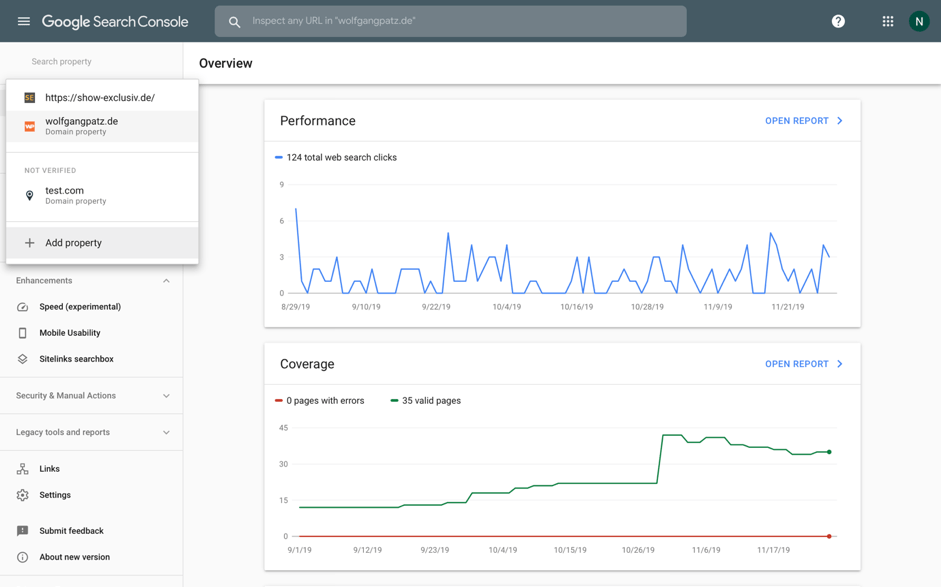Select test.com unverified property
941x587 pixels.
pyautogui.click(x=102, y=195)
